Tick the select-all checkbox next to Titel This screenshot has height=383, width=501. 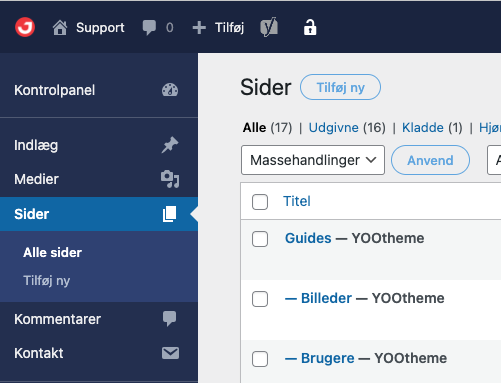pyautogui.click(x=260, y=202)
